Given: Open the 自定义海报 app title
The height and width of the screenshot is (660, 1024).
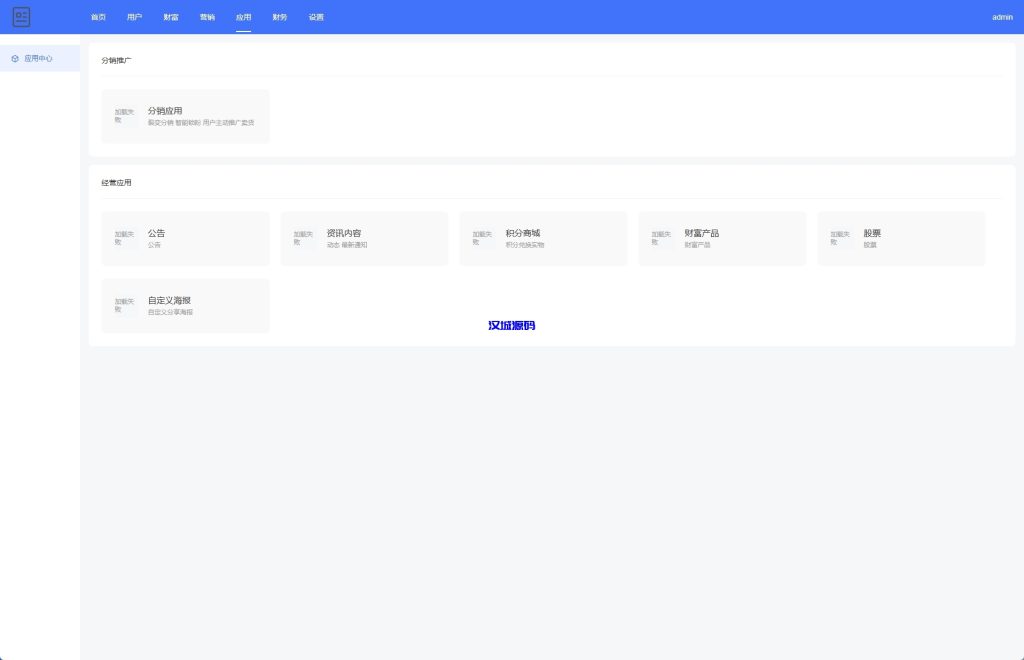Looking at the screenshot, I should (x=169, y=300).
